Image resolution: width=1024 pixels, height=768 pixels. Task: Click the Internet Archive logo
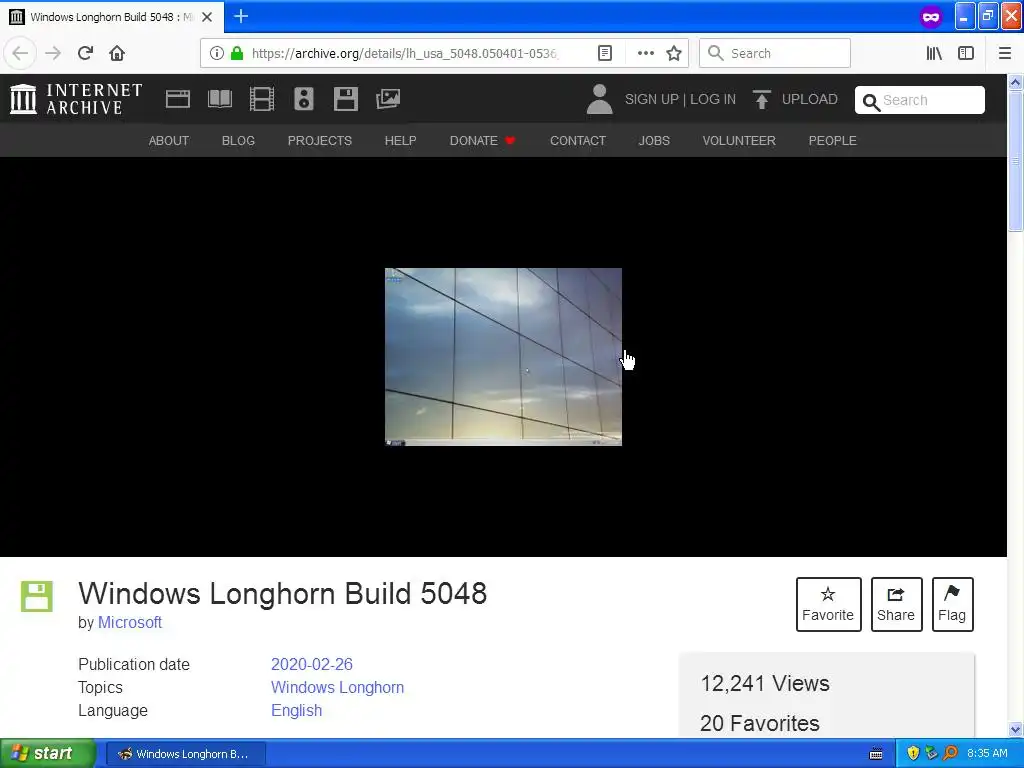76,99
